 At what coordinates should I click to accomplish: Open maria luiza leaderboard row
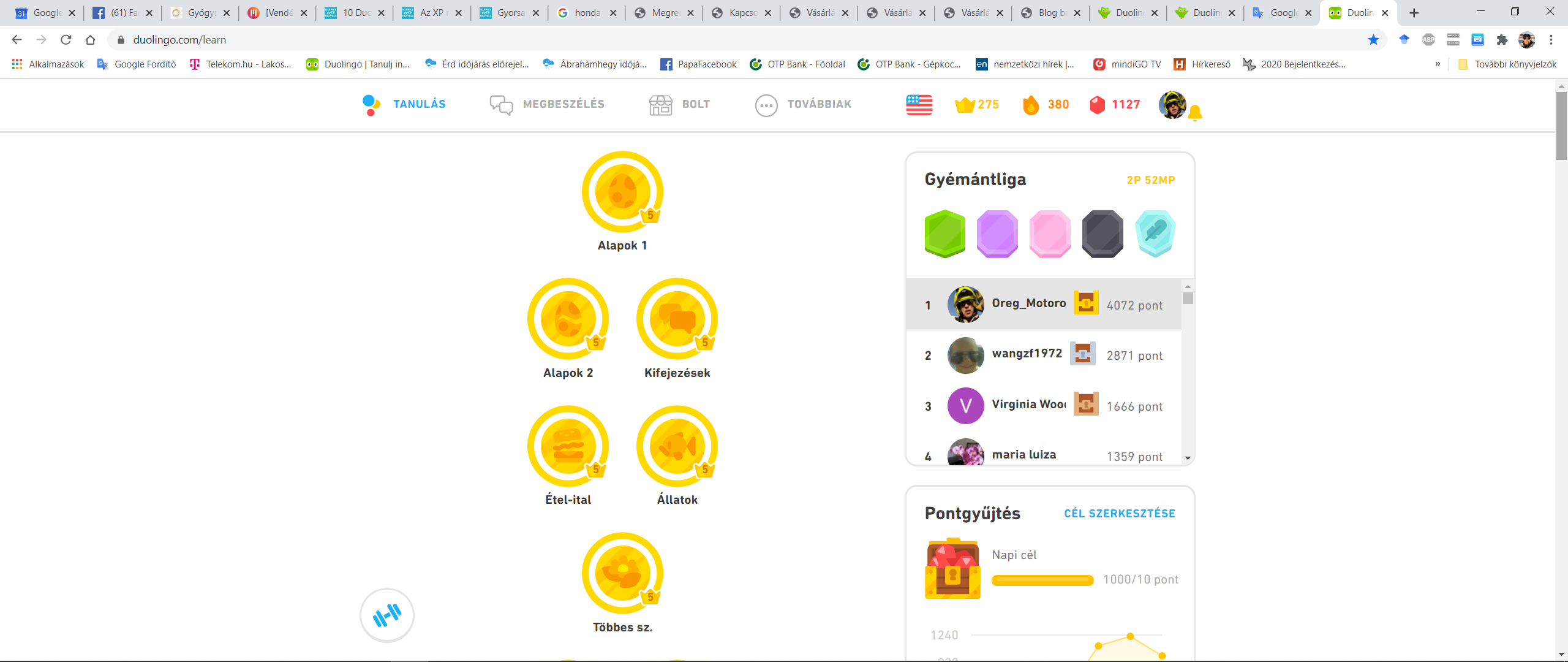point(1044,452)
